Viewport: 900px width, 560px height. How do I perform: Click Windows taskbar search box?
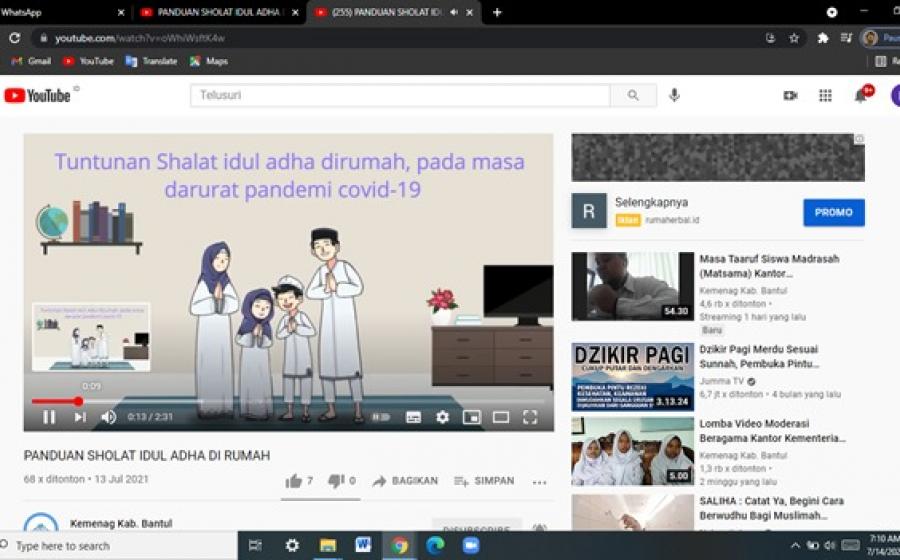(x=118, y=546)
